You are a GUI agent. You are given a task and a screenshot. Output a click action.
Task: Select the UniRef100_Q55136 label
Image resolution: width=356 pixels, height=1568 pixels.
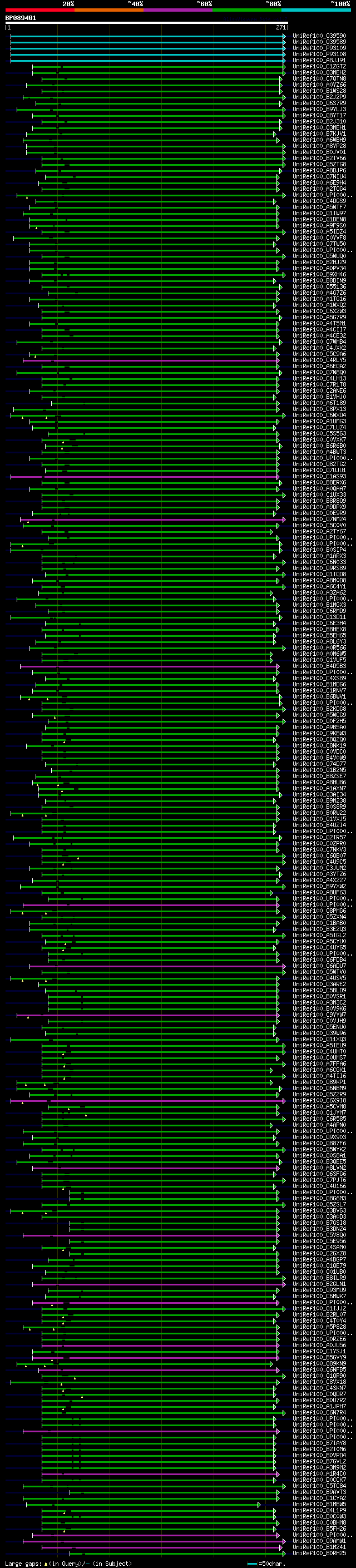(319, 286)
